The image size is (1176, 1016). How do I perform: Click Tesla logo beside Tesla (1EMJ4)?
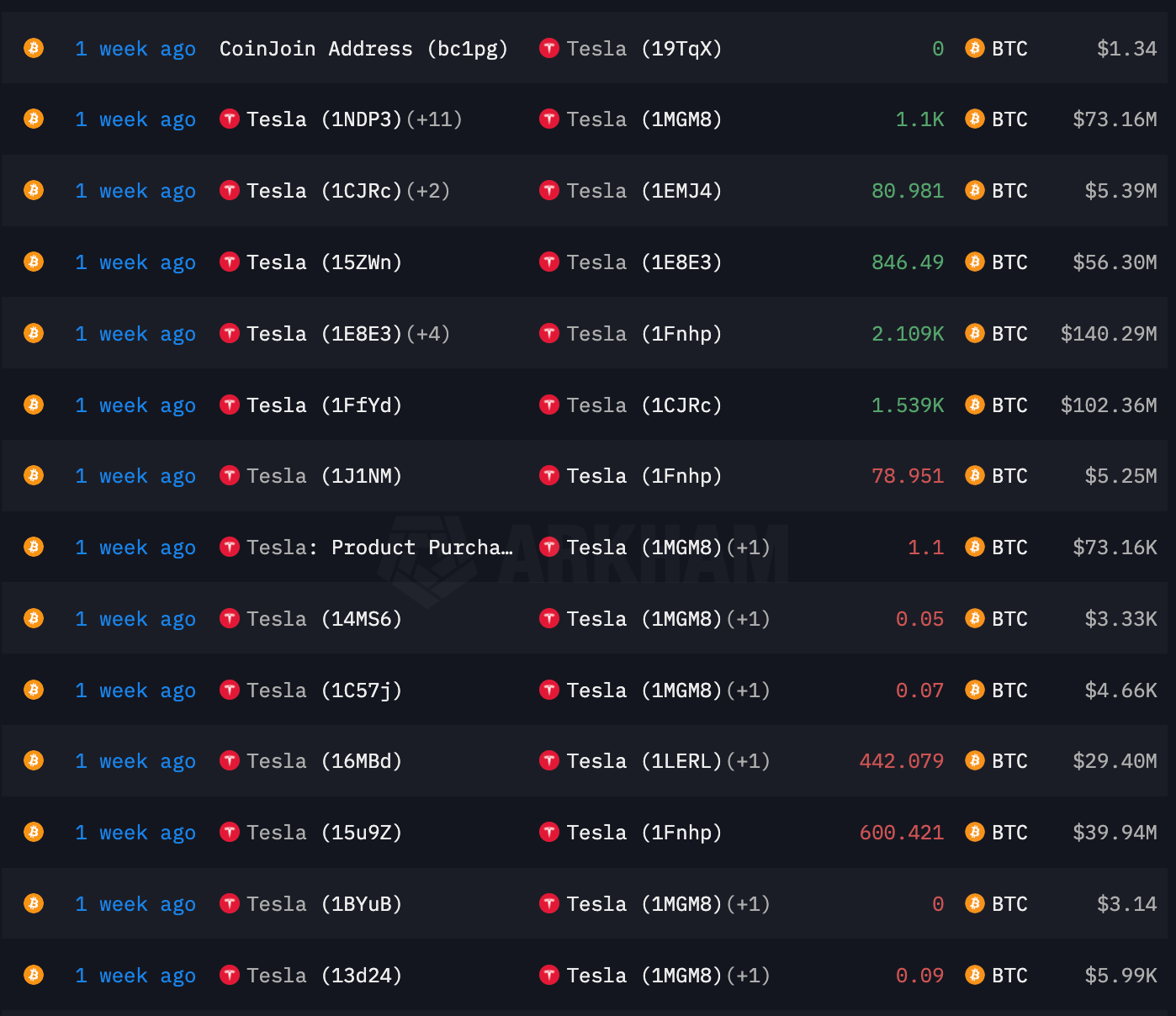[x=549, y=190]
